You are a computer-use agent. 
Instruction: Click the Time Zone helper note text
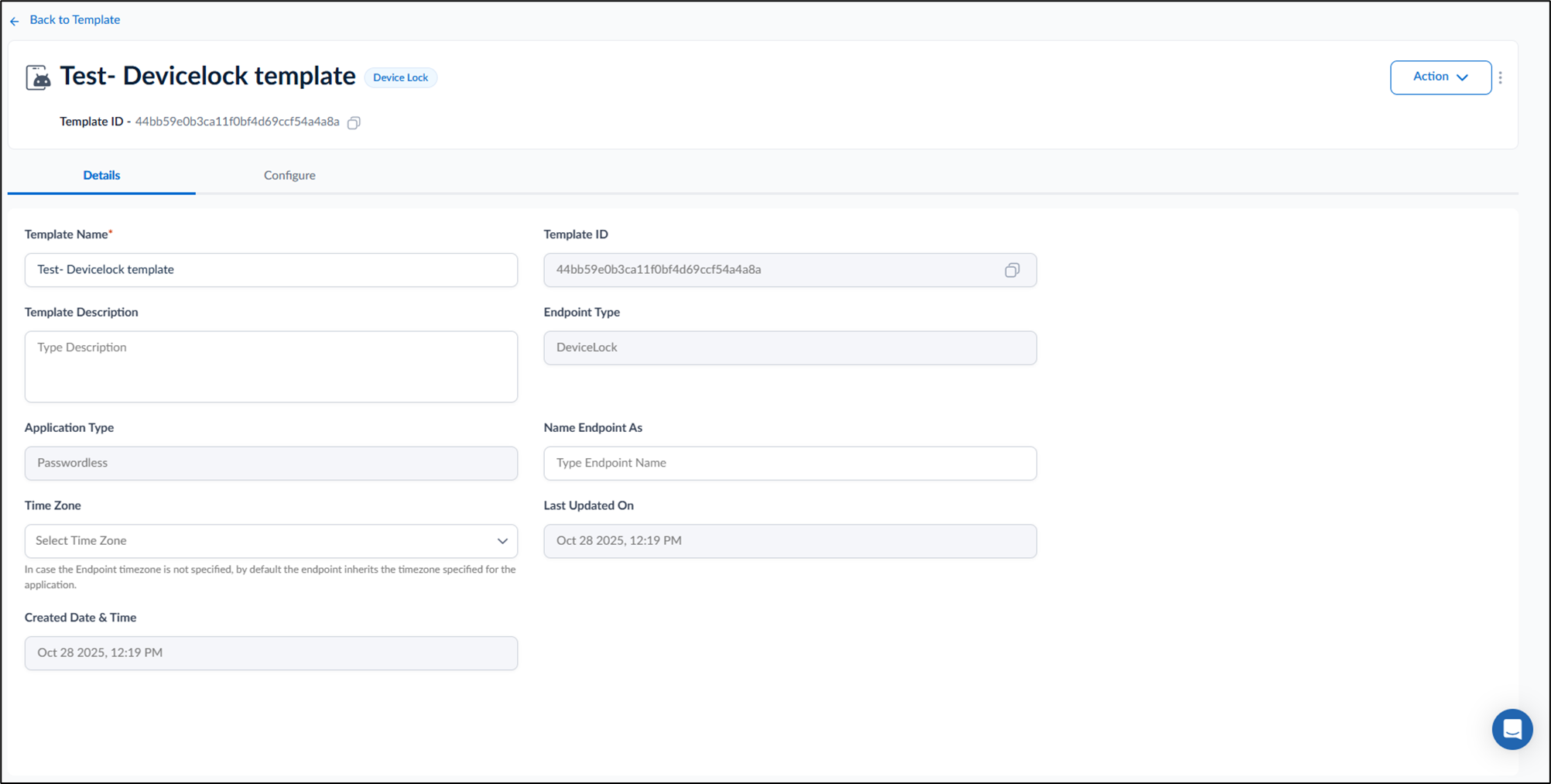(x=270, y=577)
